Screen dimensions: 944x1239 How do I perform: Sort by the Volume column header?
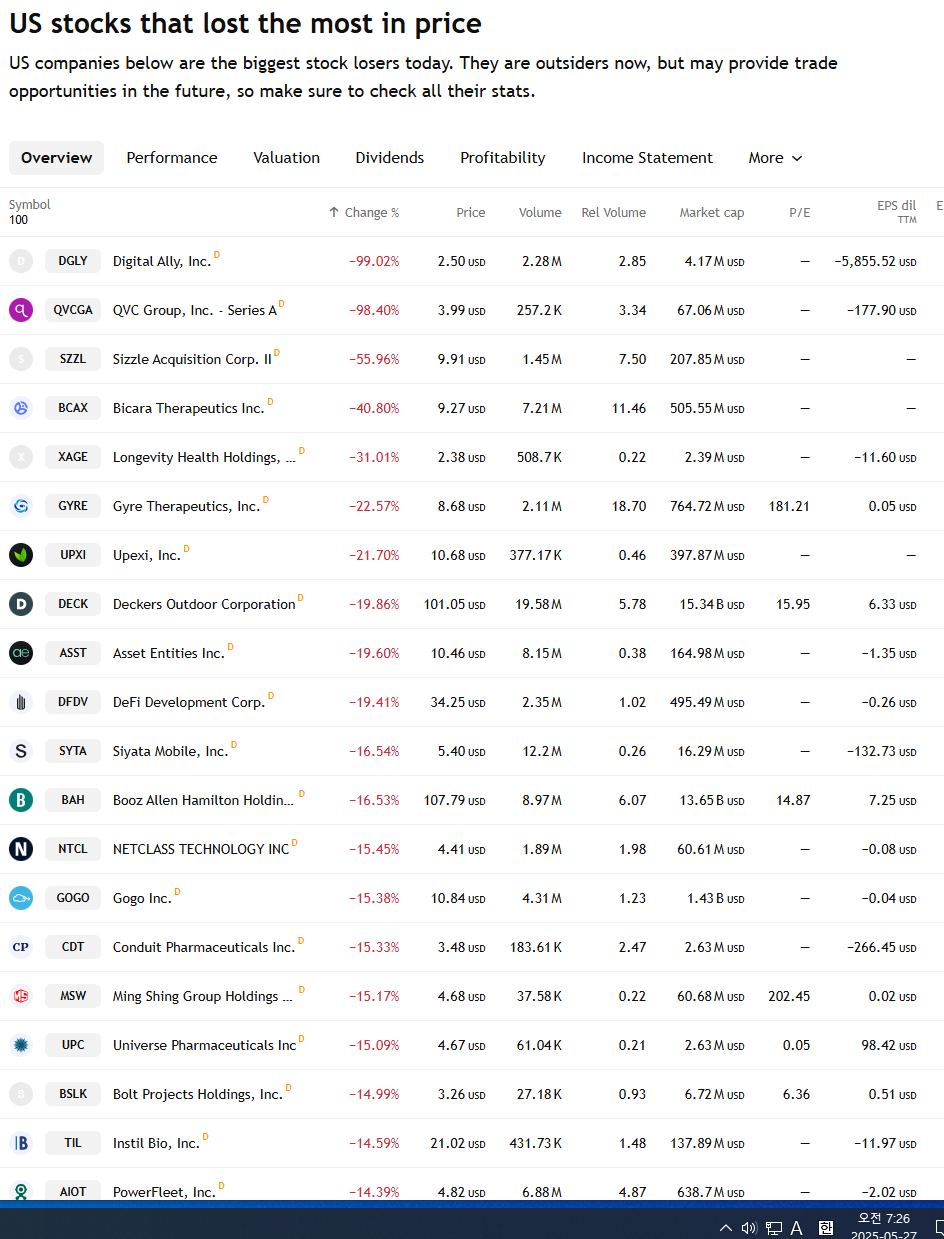tap(540, 212)
